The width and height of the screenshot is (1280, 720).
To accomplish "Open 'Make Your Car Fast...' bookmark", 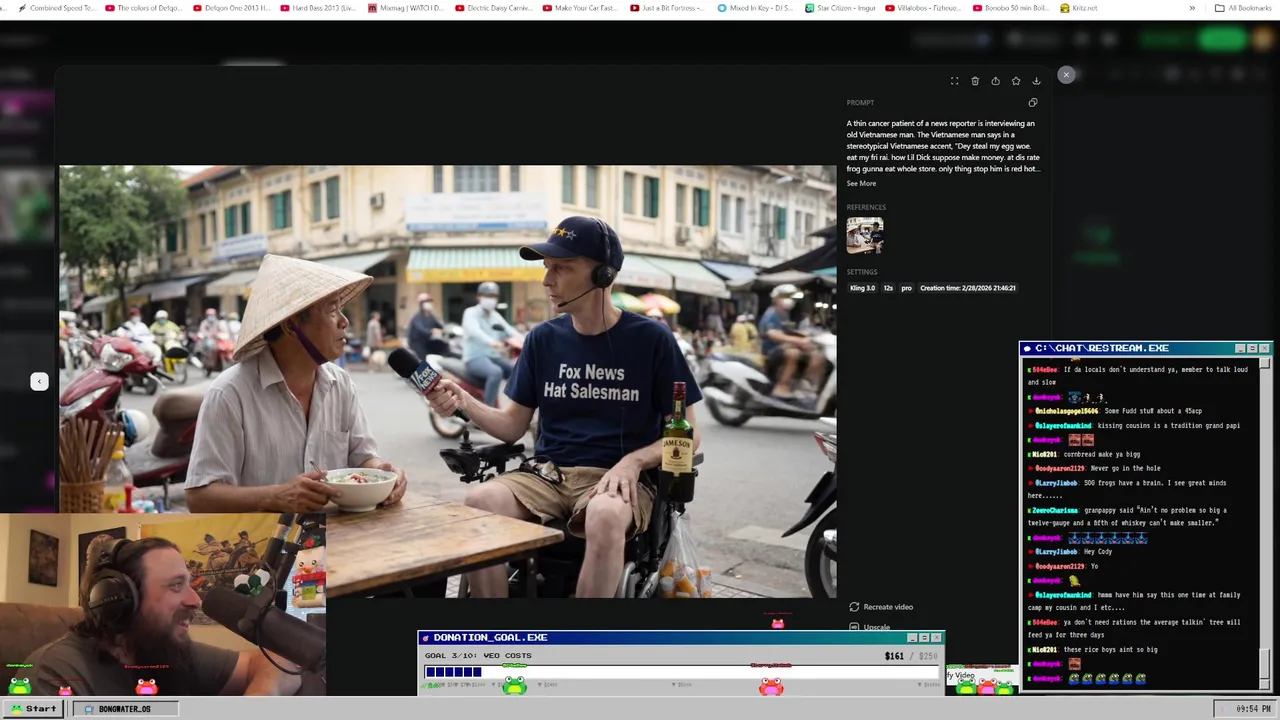I will click(581, 8).
